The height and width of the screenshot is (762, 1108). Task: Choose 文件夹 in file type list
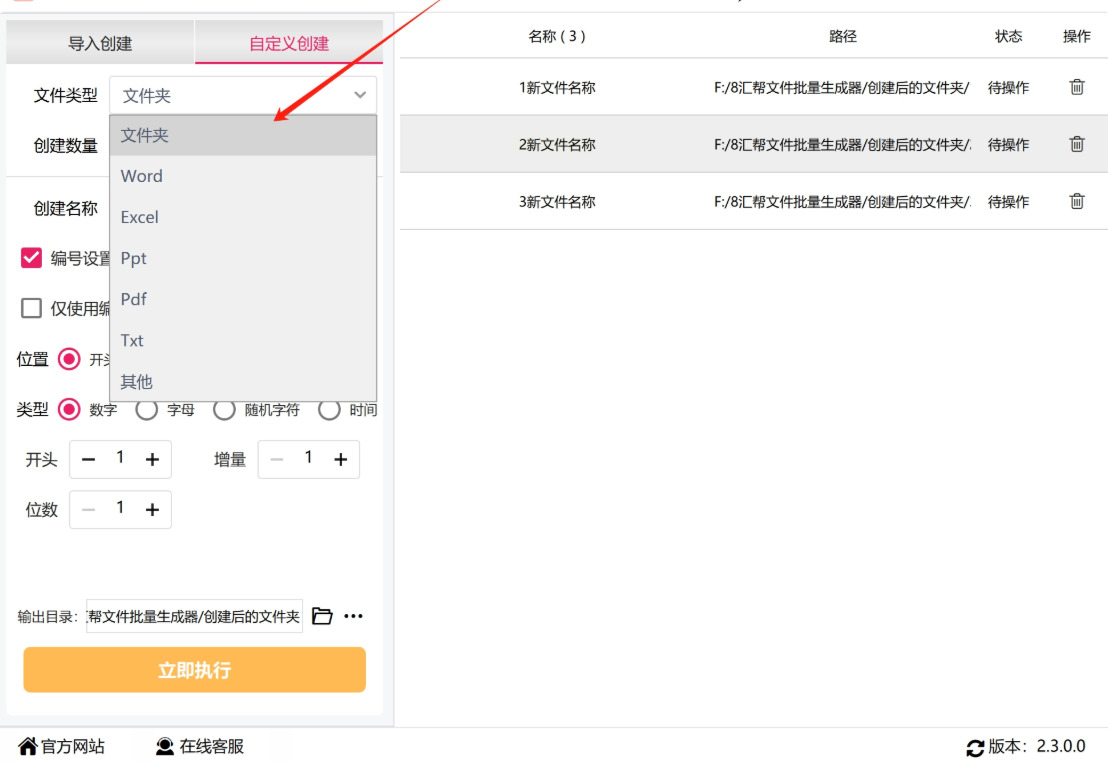point(243,135)
